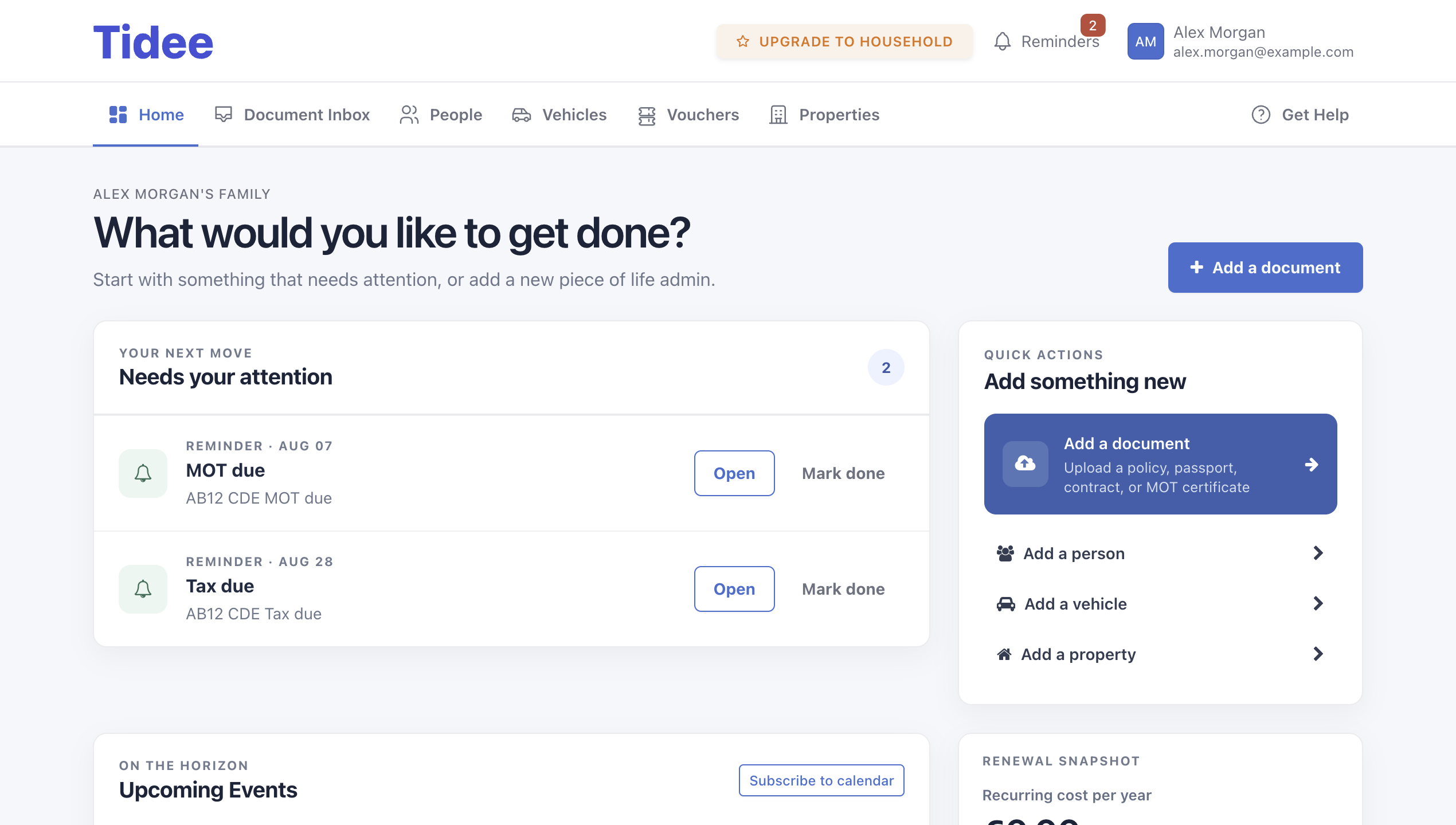Viewport: 1456px width, 825px height.
Task: Click the AM avatar badge
Action: [1145, 41]
